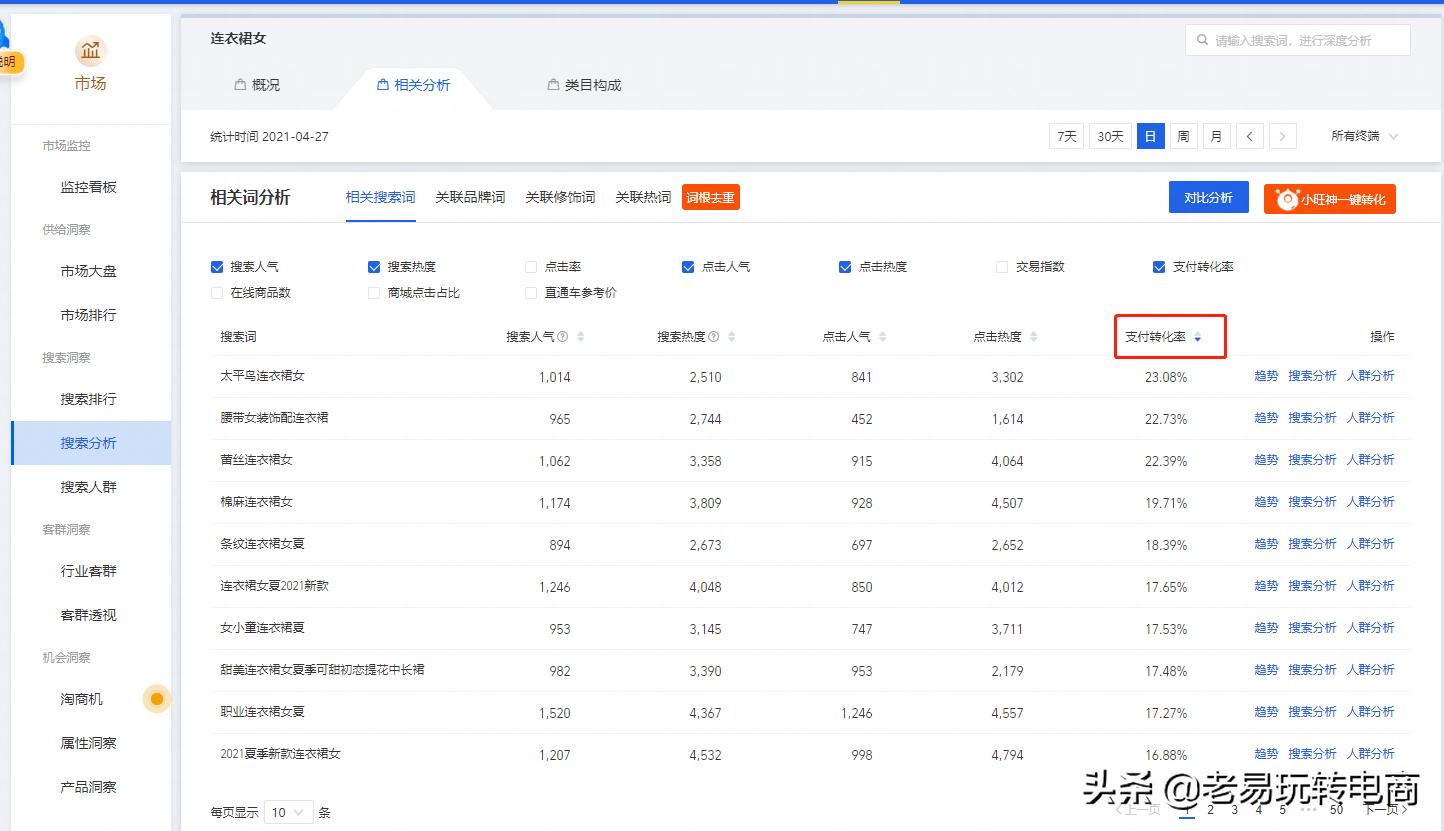1444x831 pixels.
Task: Click the 请输入搜索词 input field
Action: point(1290,40)
